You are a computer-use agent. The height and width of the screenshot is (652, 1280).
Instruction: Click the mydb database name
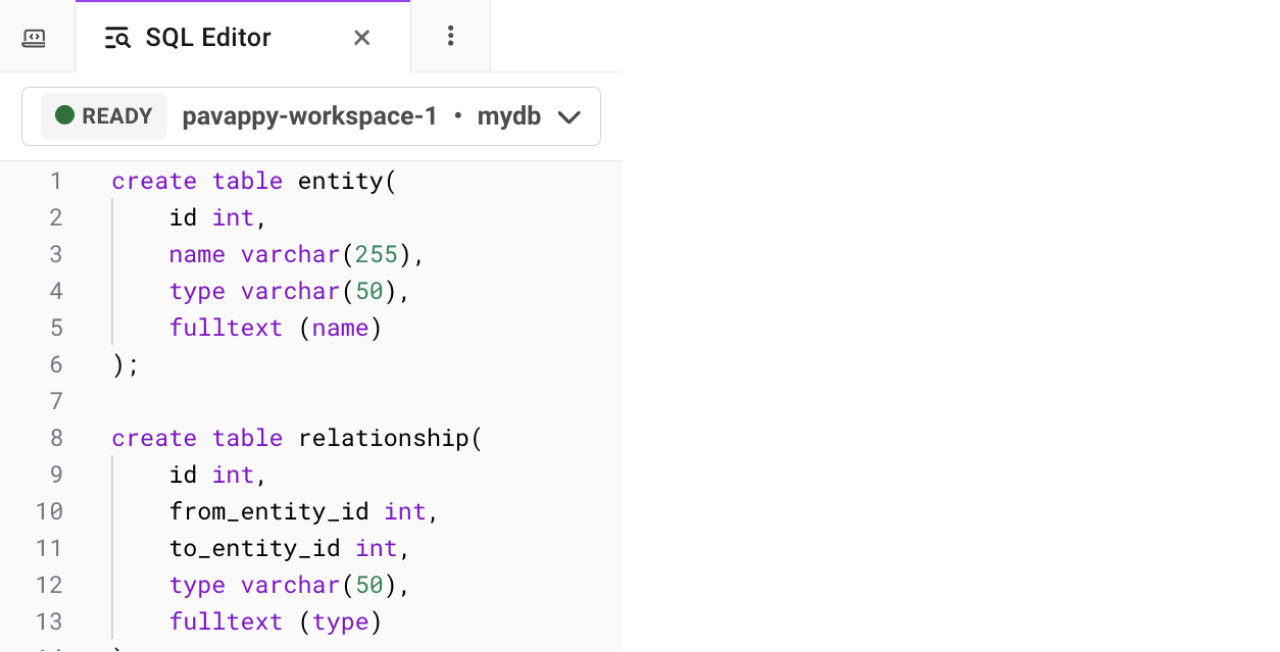(x=509, y=116)
